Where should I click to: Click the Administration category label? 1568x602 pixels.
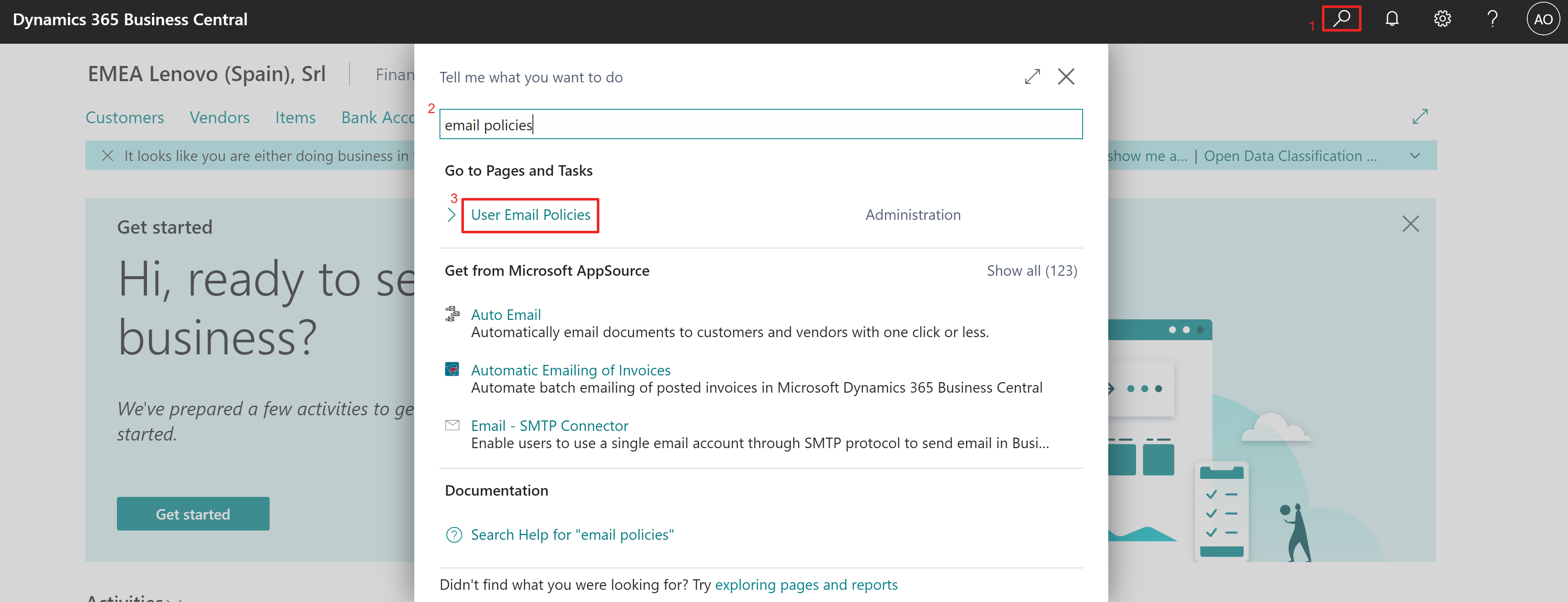coord(913,215)
